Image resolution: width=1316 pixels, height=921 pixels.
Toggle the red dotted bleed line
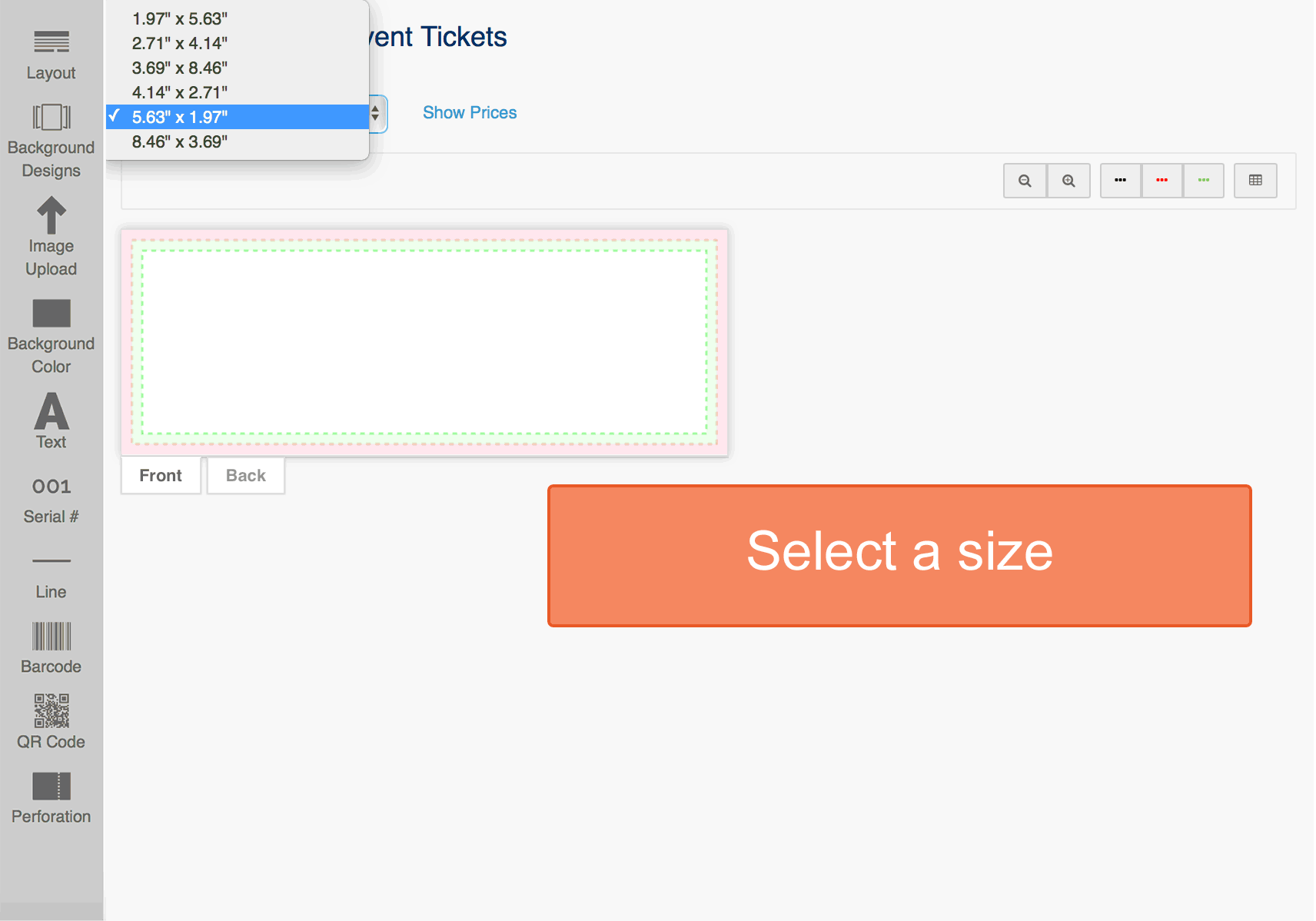click(1162, 181)
